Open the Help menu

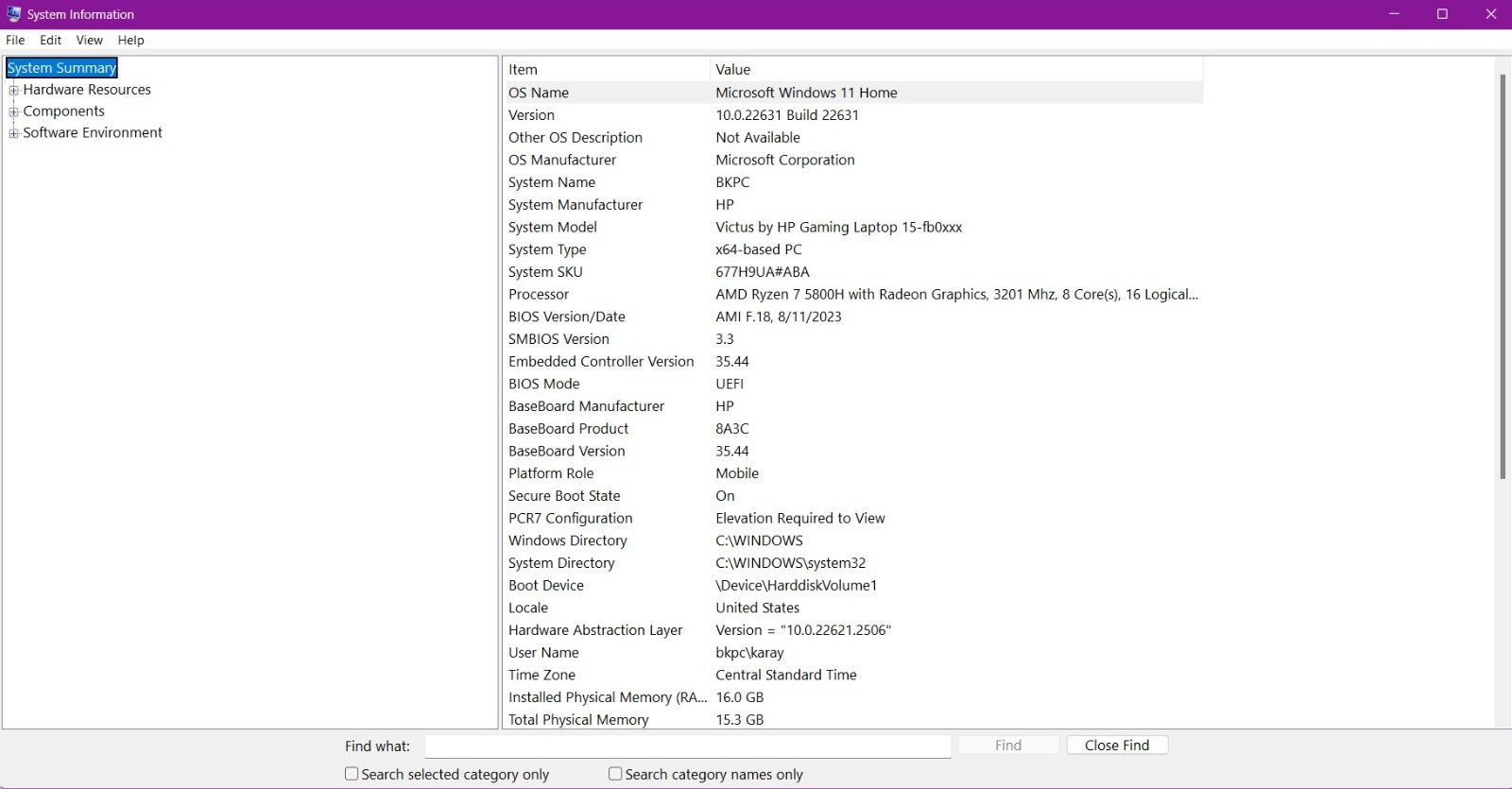coord(130,40)
